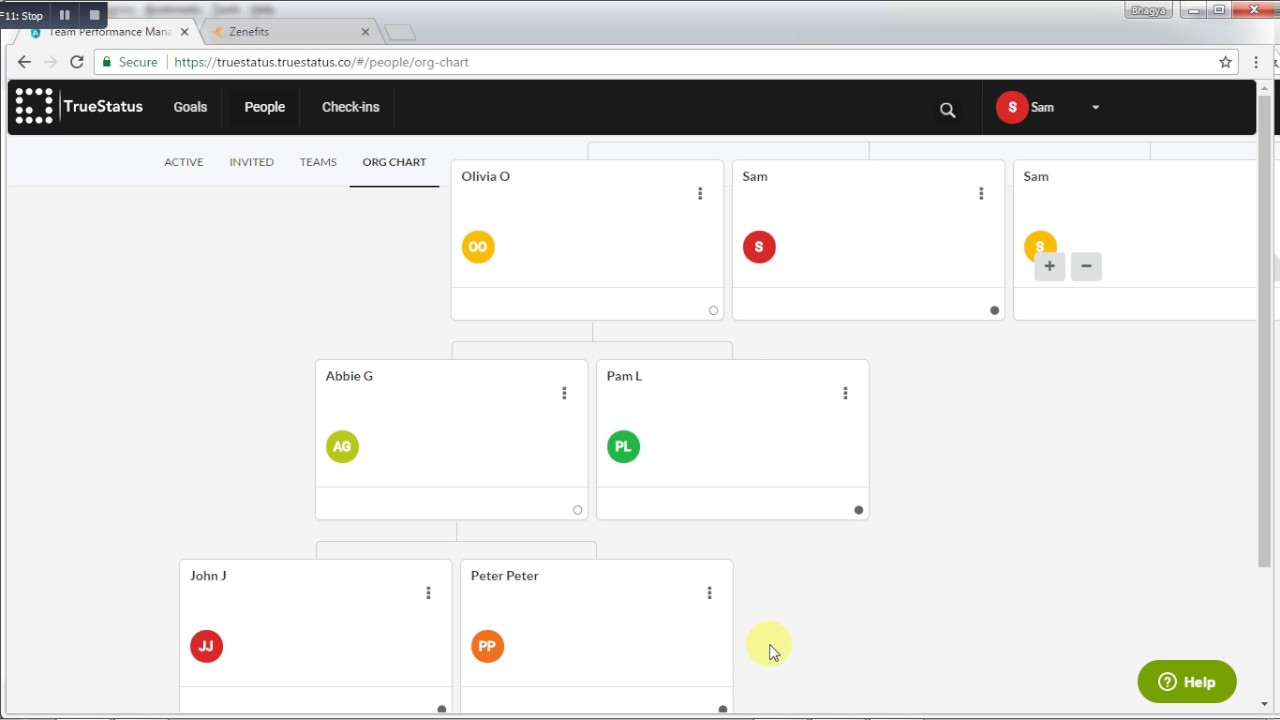Click the red S user avatar in header
1280x720 pixels.
(1012, 107)
